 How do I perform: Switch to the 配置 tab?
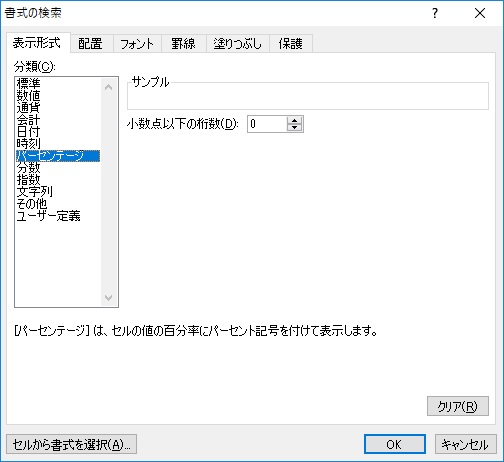(90, 44)
